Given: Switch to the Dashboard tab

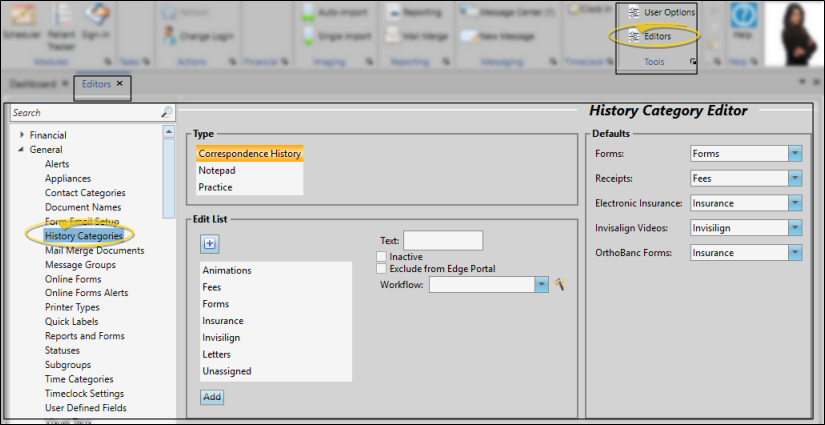Looking at the screenshot, I should (34, 84).
